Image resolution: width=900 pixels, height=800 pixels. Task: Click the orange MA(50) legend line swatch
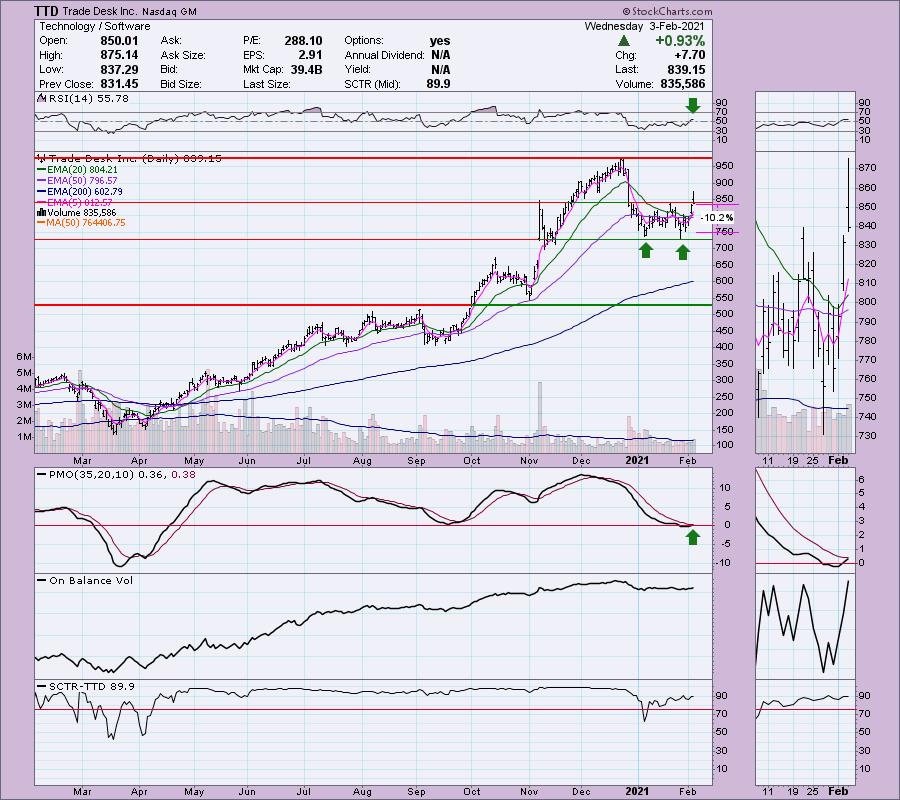[41, 223]
